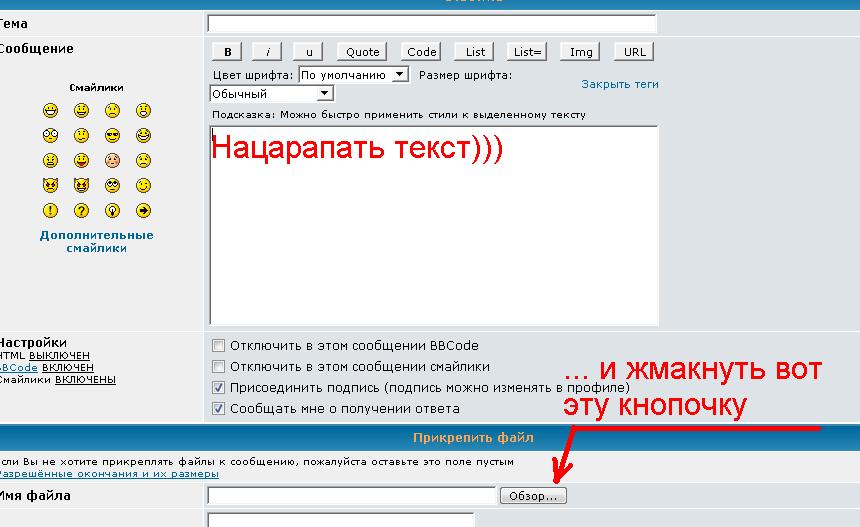Click the 'Обзор...' browse button
The width and height of the screenshot is (860, 527).
[x=533, y=496]
